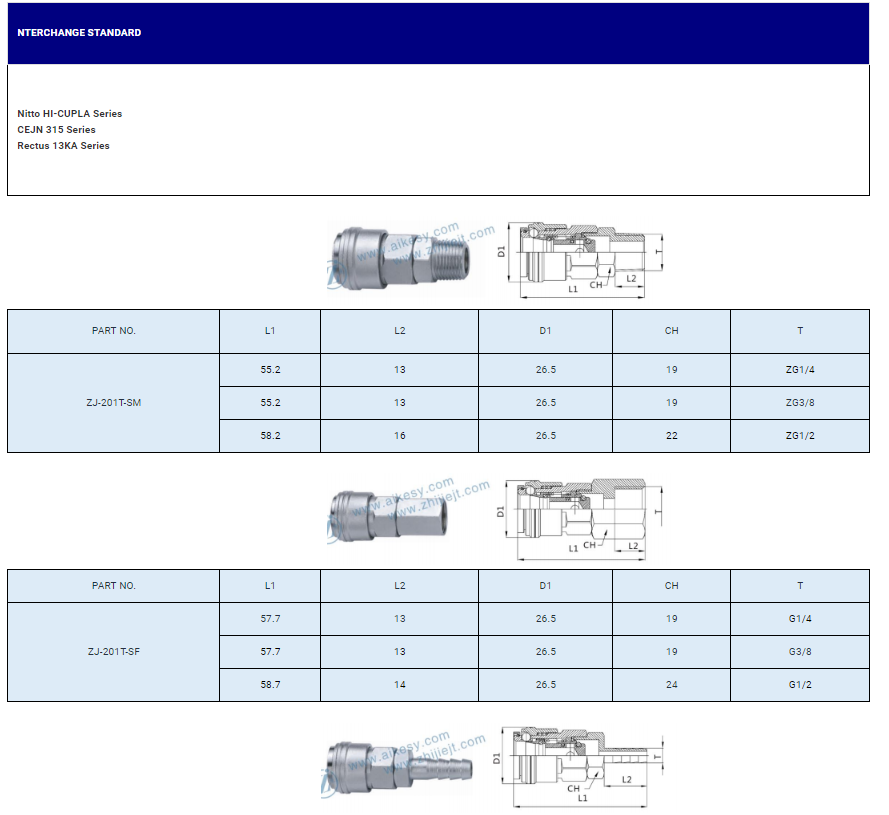The width and height of the screenshot is (889, 815).
Task: Click the 58.7 L1 value cell
Action: pos(270,685)
